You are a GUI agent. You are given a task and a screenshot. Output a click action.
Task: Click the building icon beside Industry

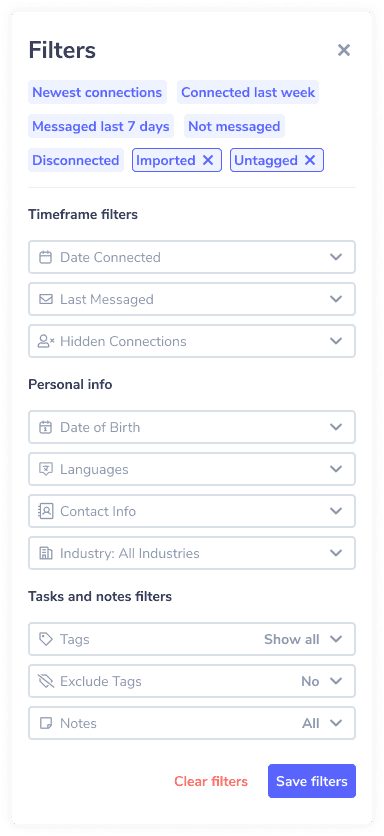coord(46,553)
